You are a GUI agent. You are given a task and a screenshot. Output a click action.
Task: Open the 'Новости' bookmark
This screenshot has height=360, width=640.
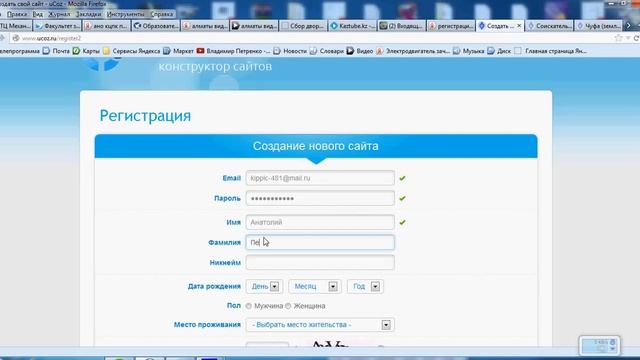pyautogui.click(x=290, y=51)
